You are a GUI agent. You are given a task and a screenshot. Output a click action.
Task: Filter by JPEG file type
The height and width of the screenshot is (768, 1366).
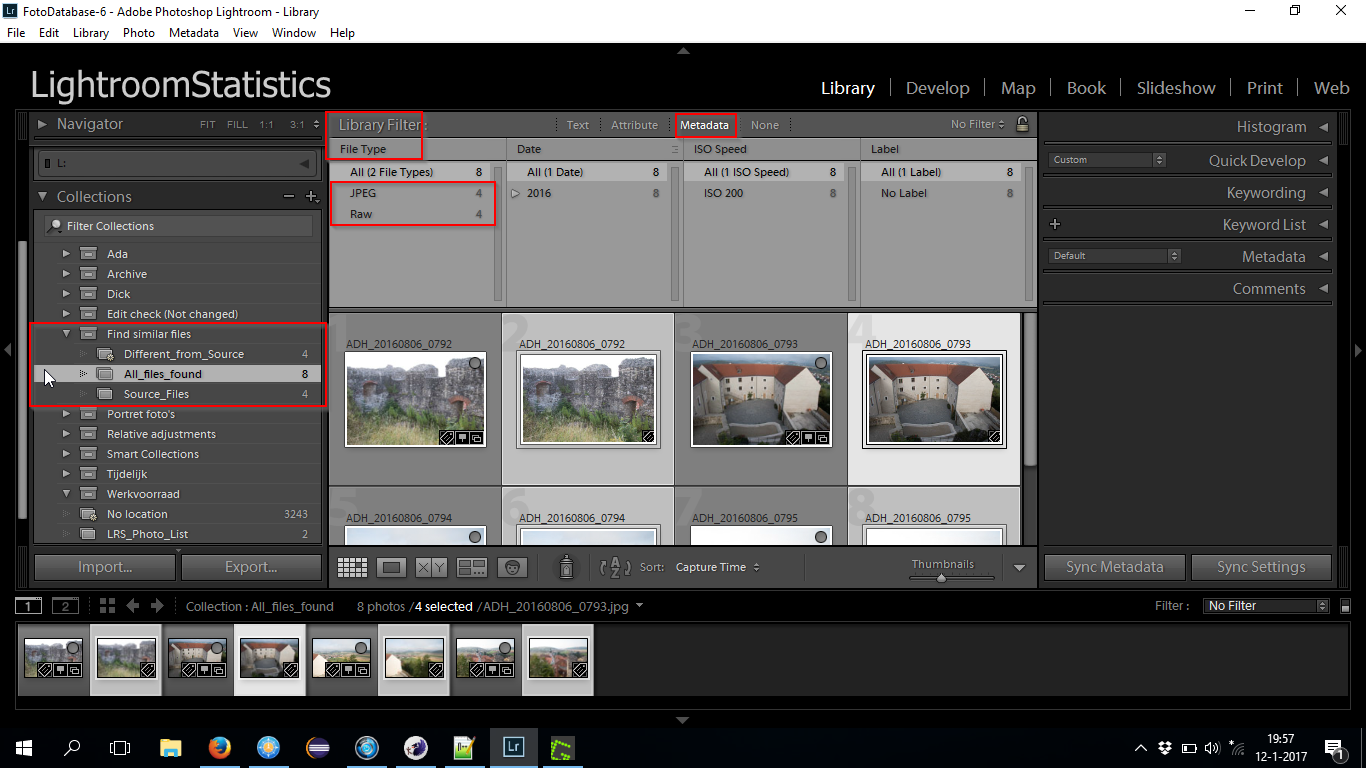tap(416, 193)
